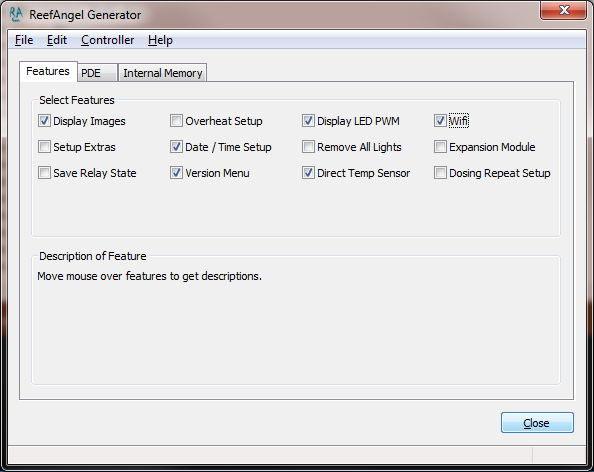Viewport: 594px width, 472px height.
Task: Disable the Display LED PWM option
Action: click(x=308, y=121)
